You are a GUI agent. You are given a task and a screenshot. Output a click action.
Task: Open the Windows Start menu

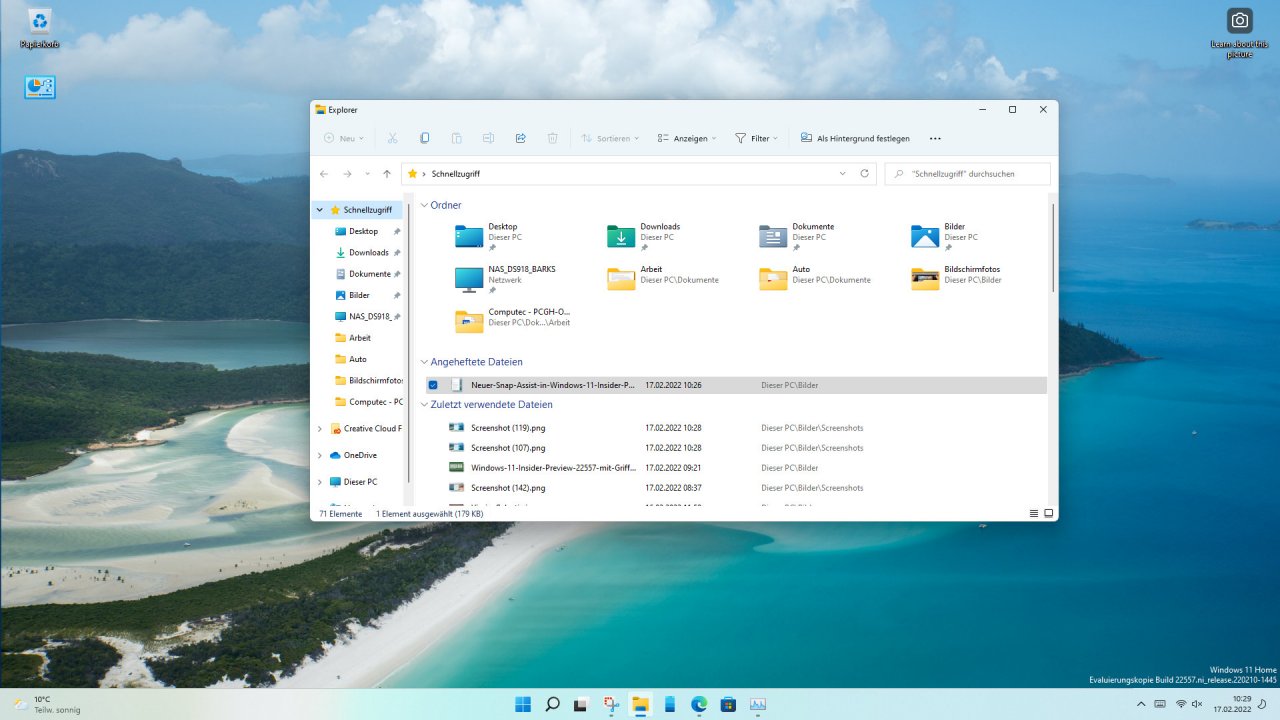click(523, 704)
